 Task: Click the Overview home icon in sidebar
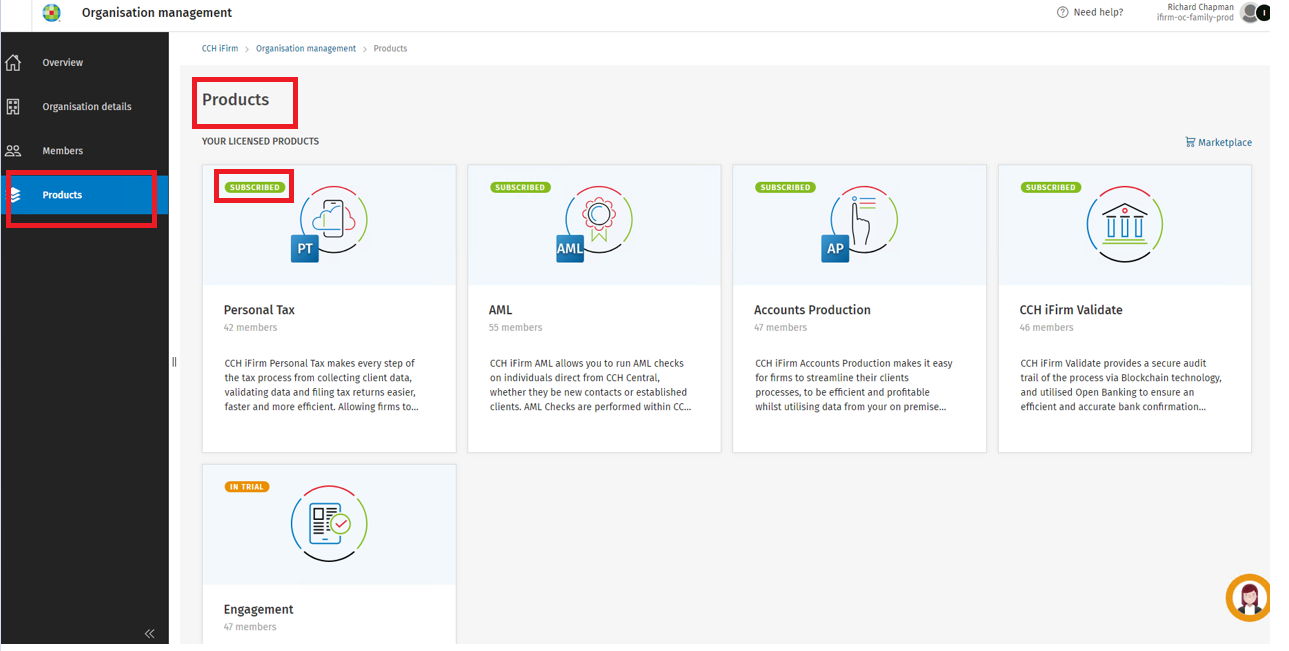(x=13, y=63)
